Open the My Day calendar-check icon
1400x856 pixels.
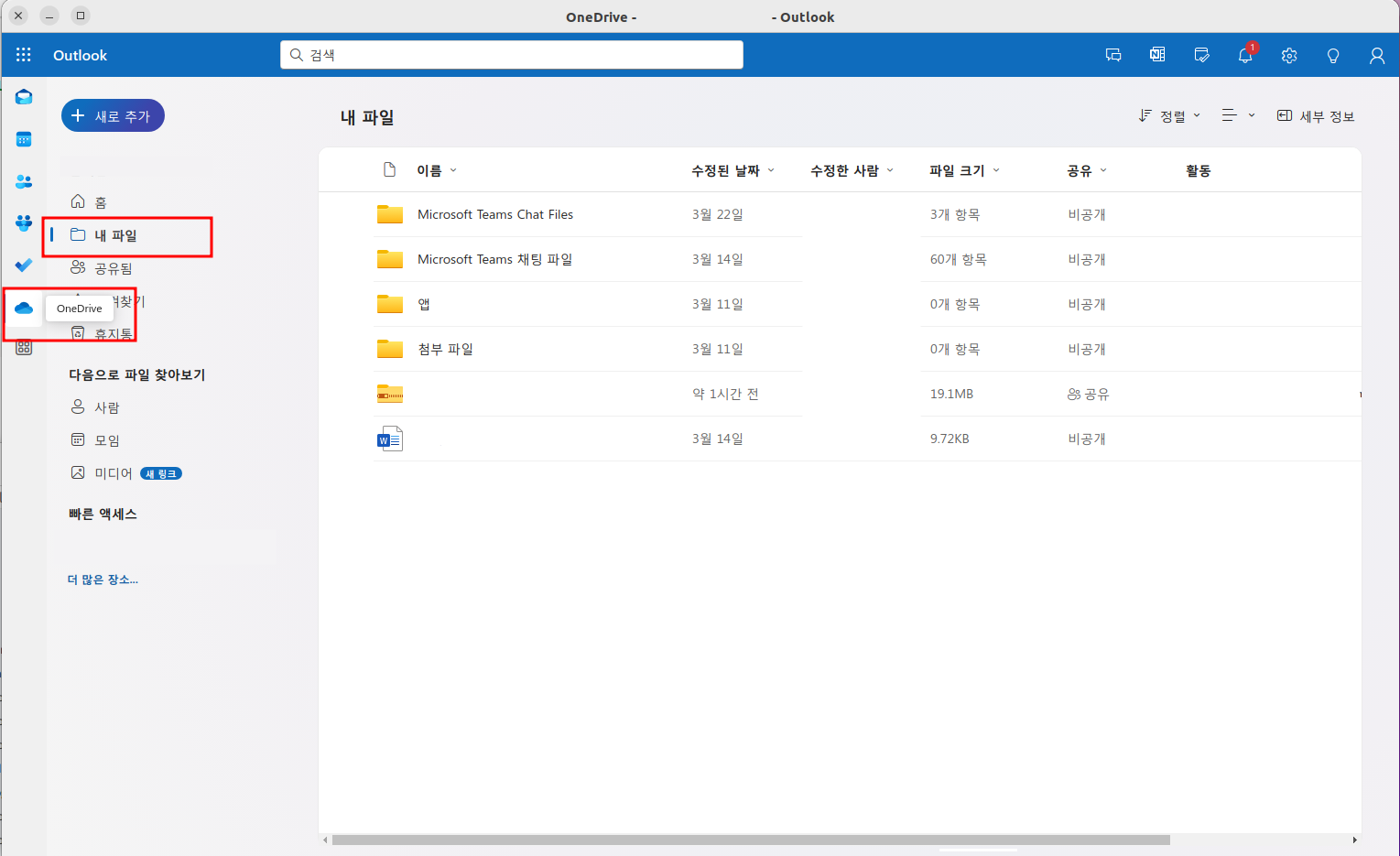point(1201,55)
